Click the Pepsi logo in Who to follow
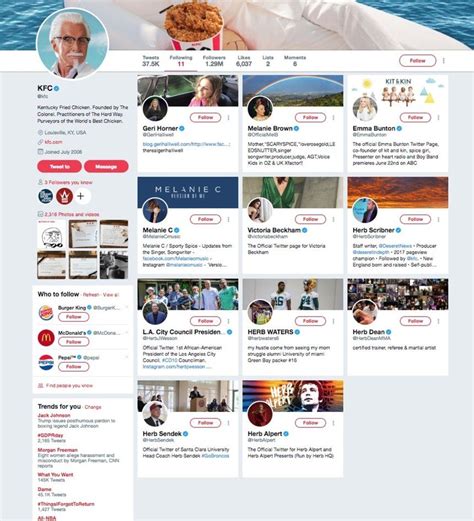The image size is (474, 521). coord(46,362)
